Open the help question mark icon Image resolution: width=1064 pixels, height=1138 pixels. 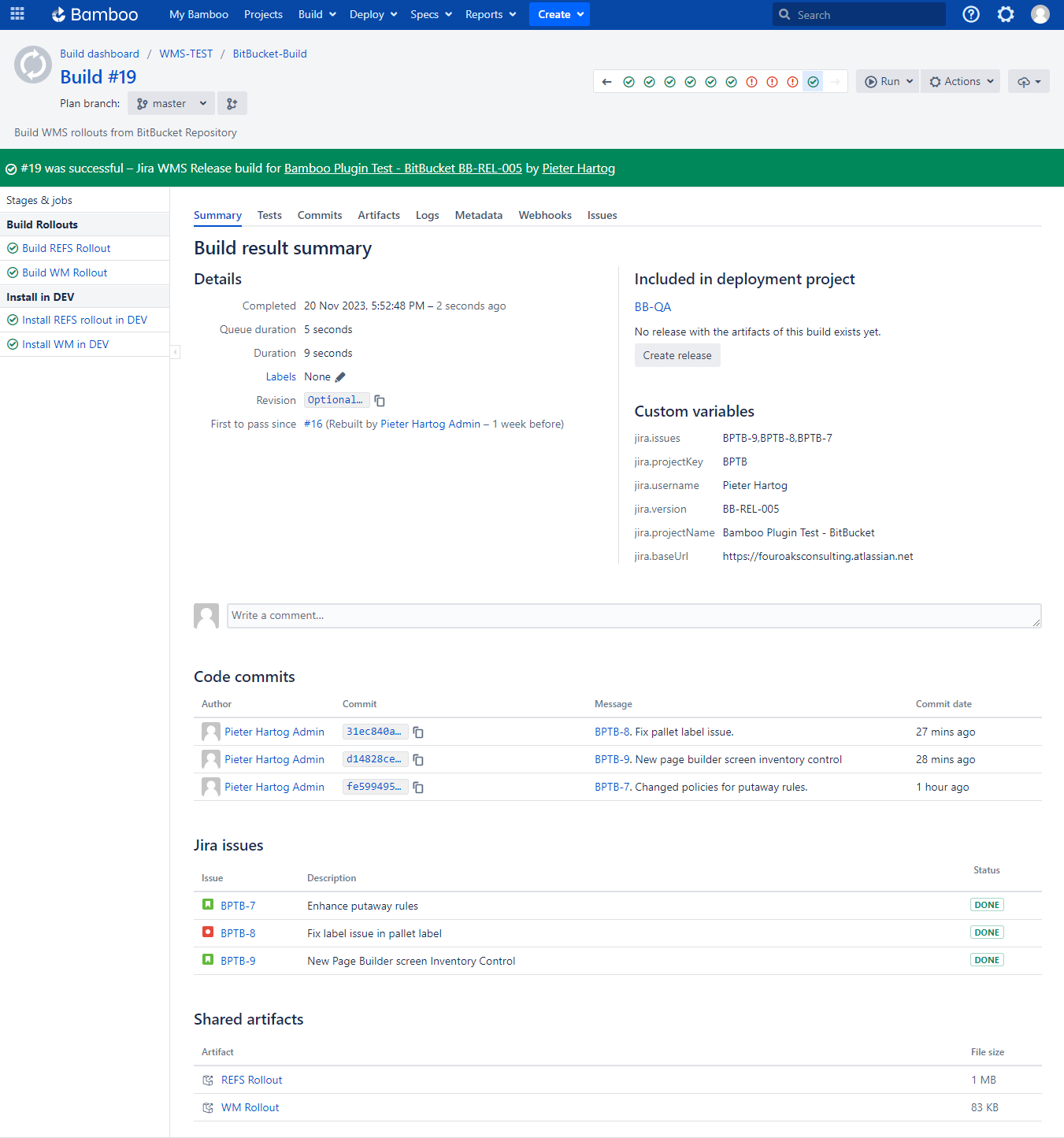click(x=971, y=14)
